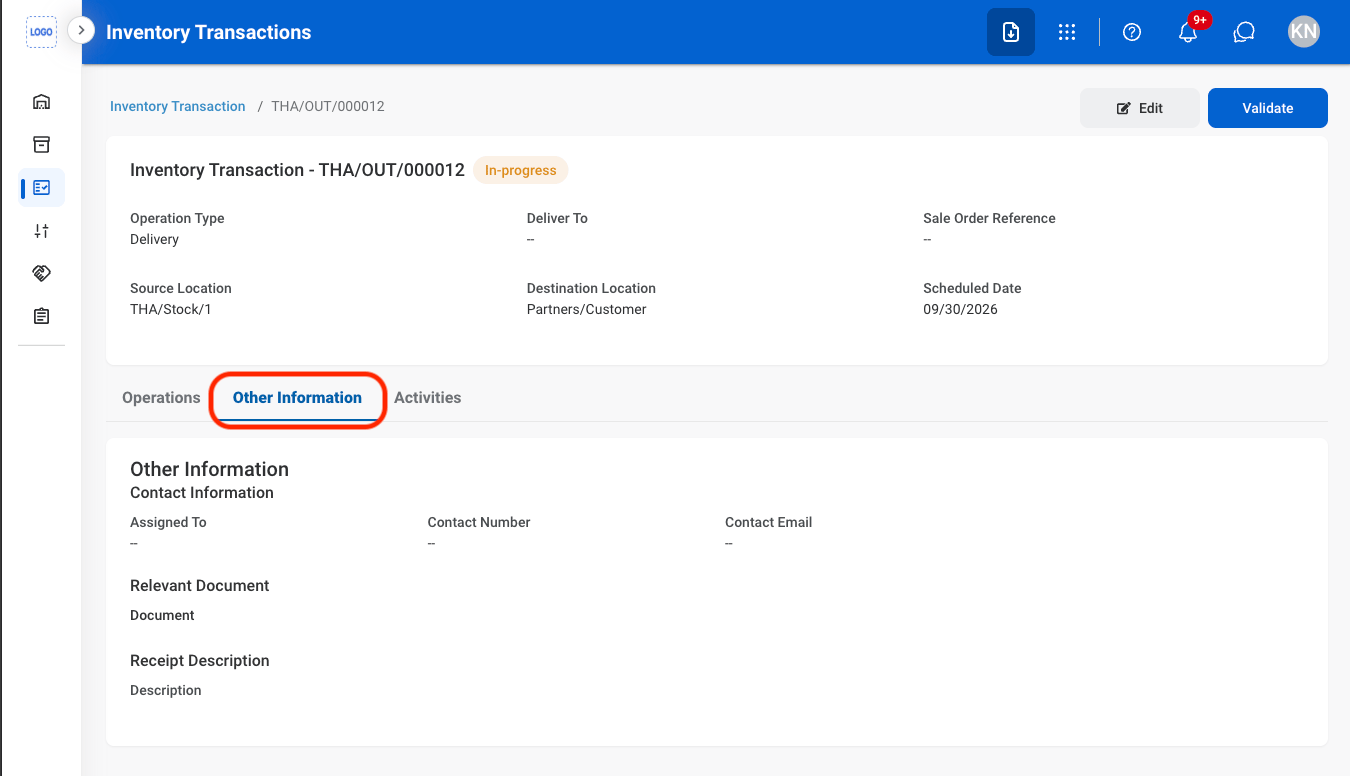Screen dimensions: 1350x776
Task: Click the 09/30/2026 scheduled date value
Action: coord(960,309)
